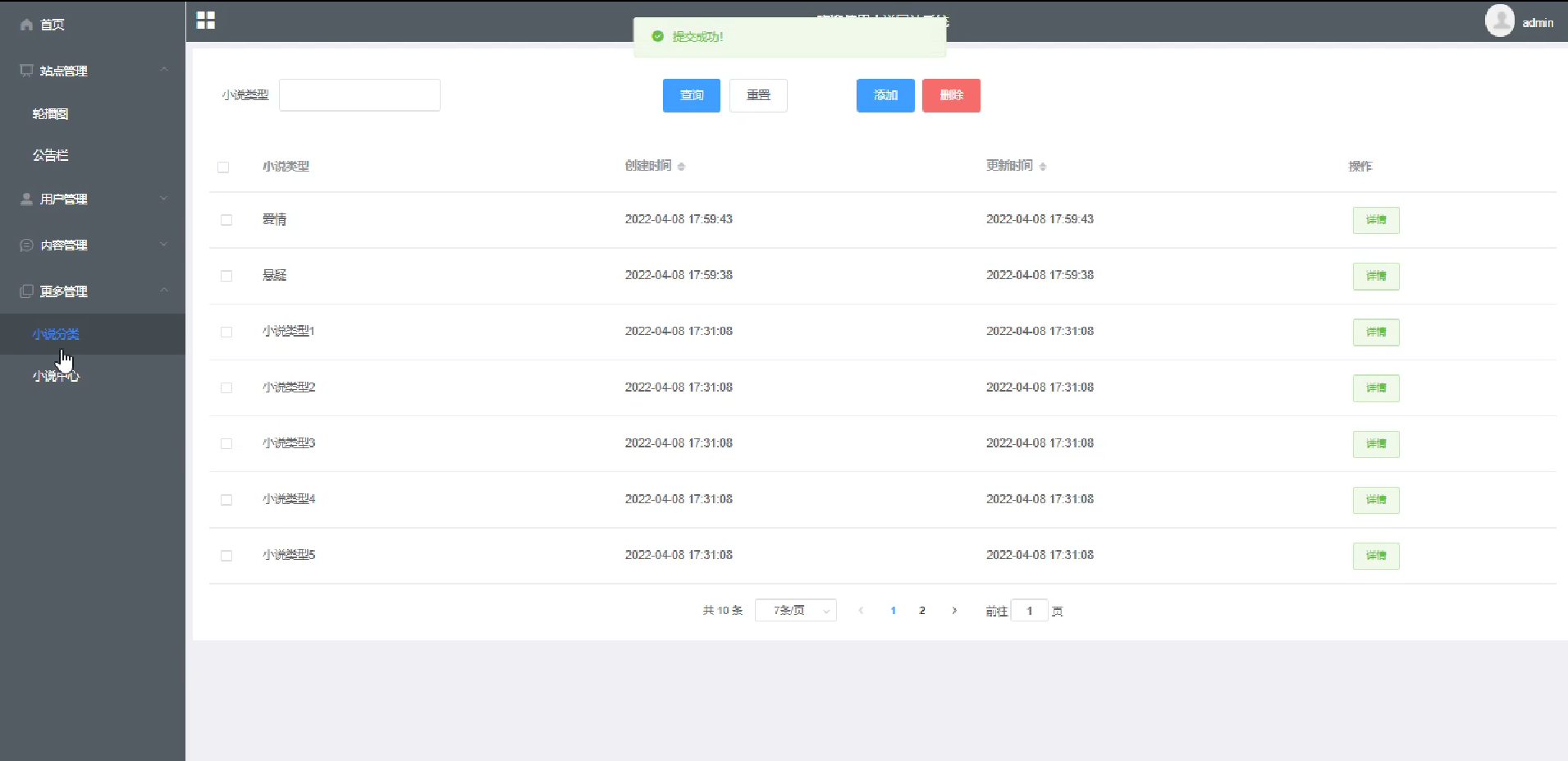This screenshot has height=761, width=1568.
Task: Expand the 用户管理 menu arrow
Action: pos(164,198)
